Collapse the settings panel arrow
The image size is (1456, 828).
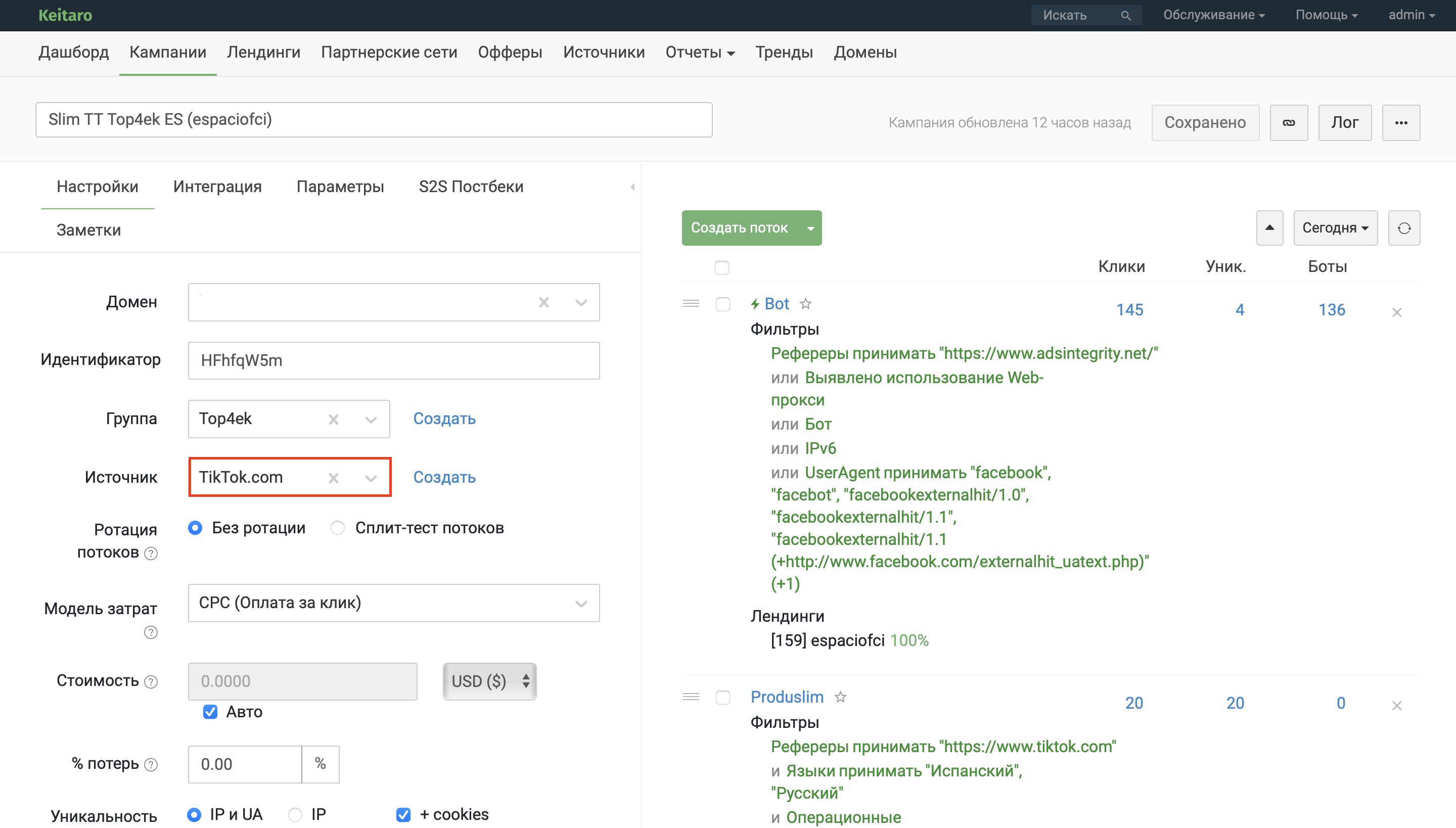tap(632, 187)
